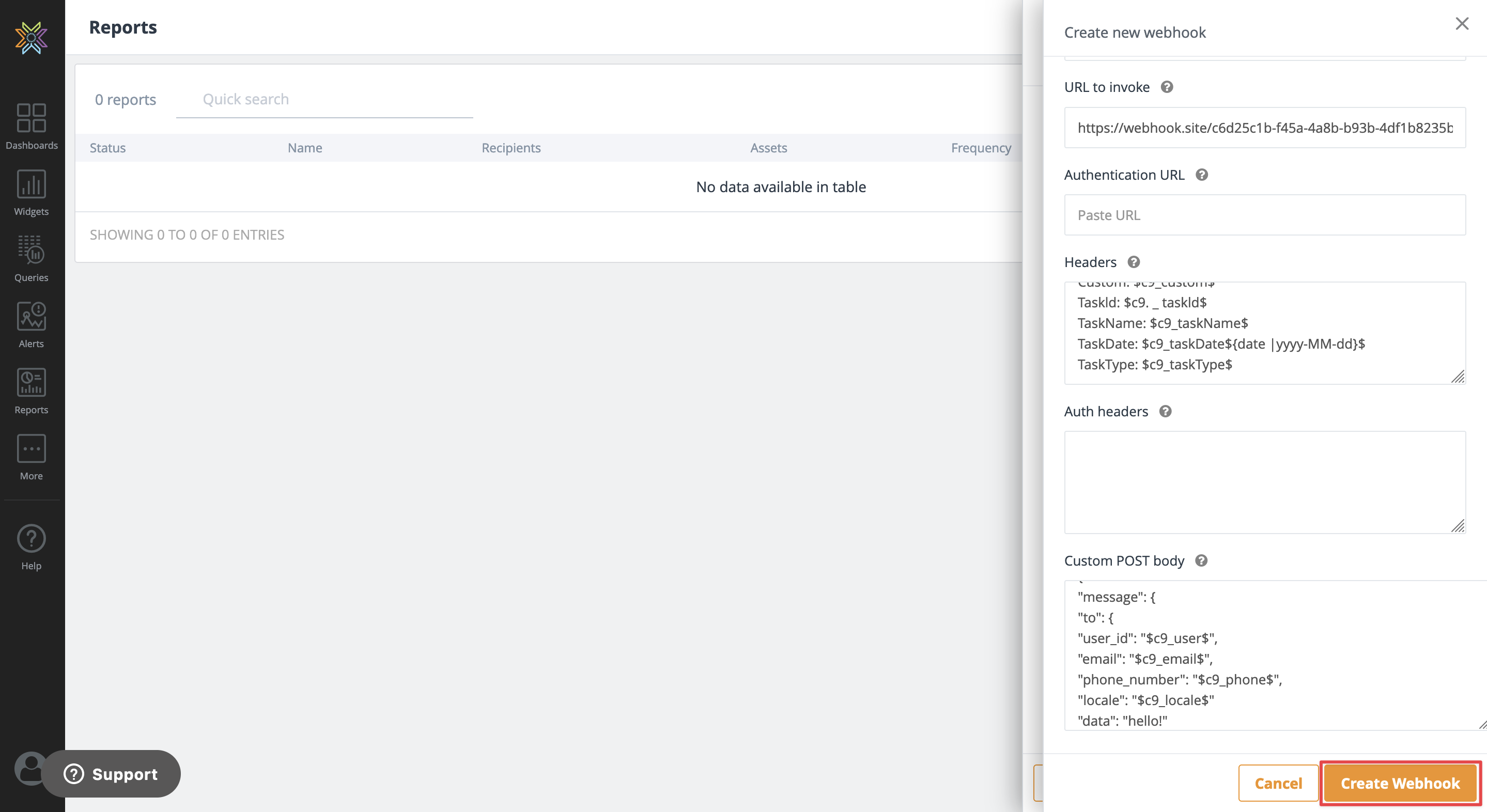Click the Authentication URL help icon
This screenshot has height=812, width=1487.
point(1201,175)
